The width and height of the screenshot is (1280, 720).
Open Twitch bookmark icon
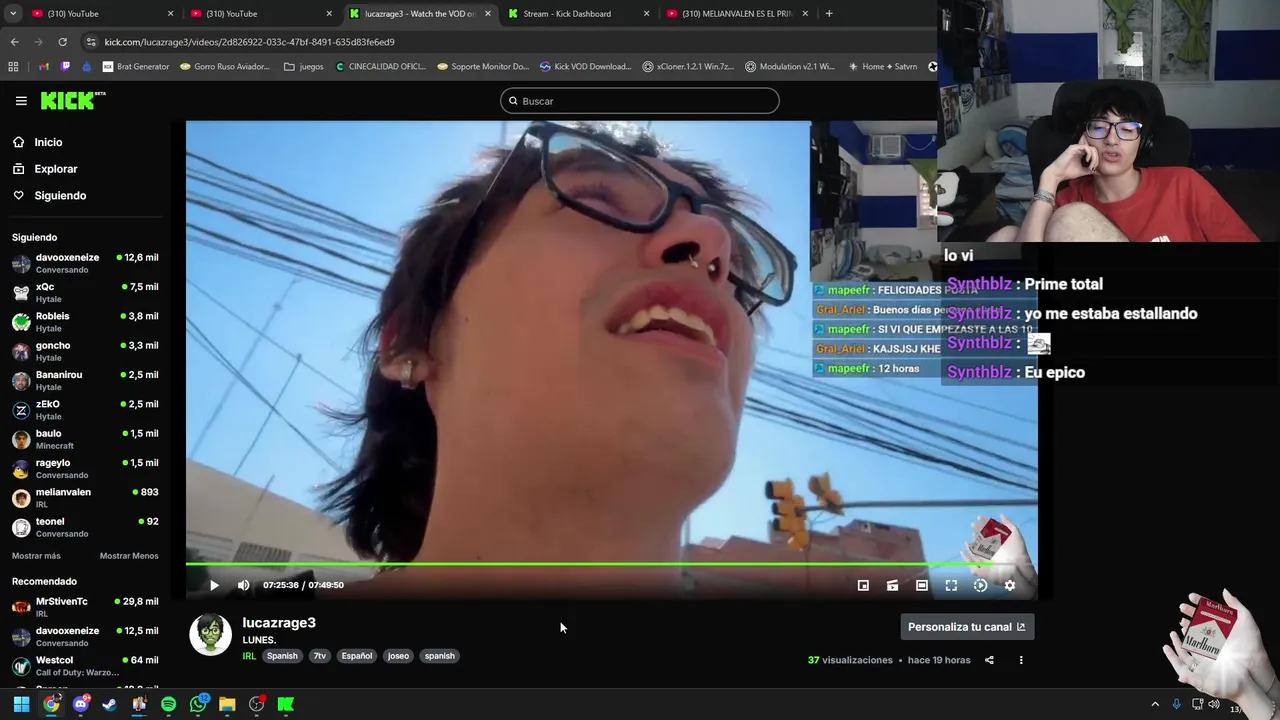point(66,67)
